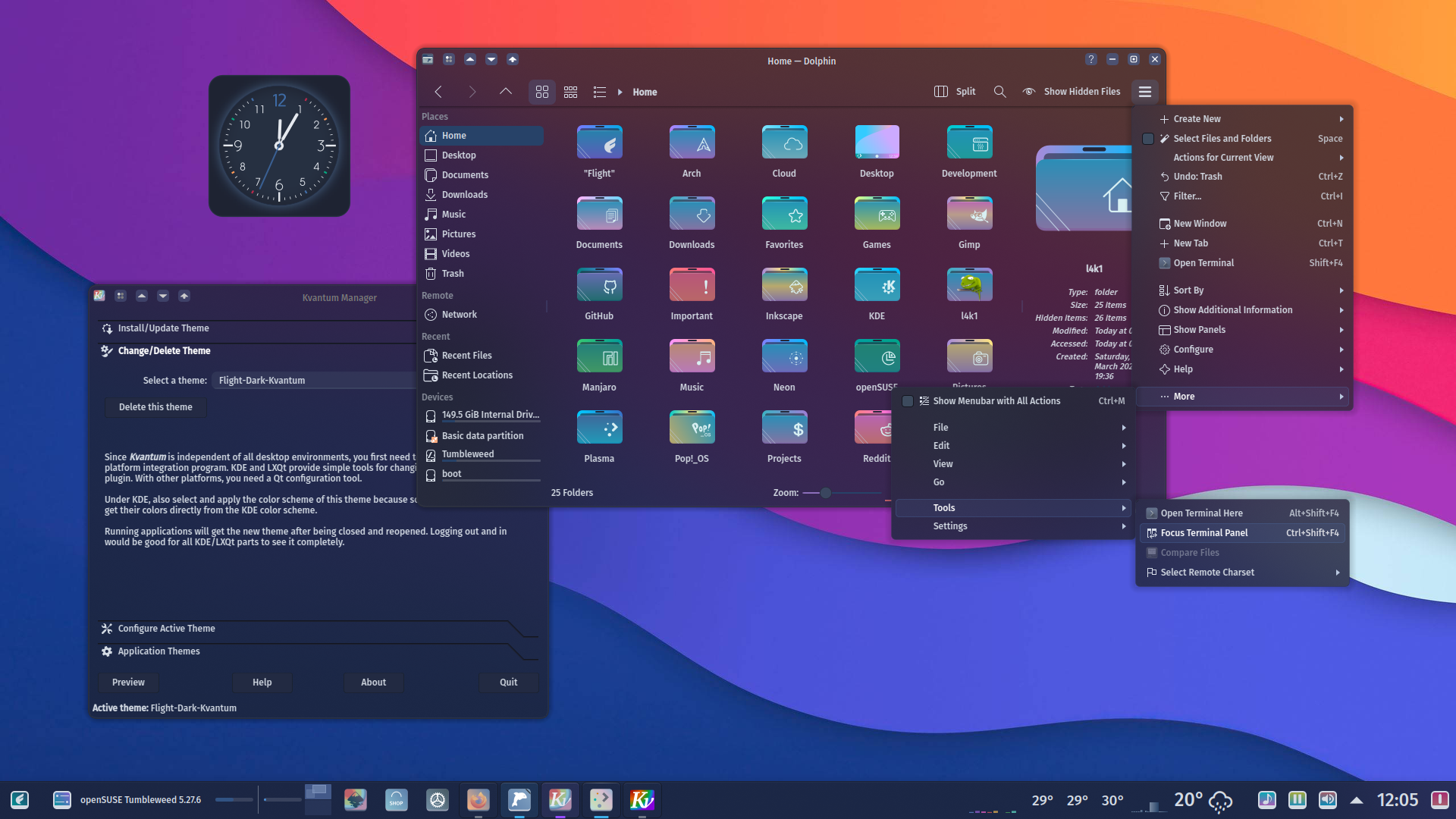Expand Actions for Current View submenu
Viewport: 1456px width, 819px height.
[1244, 158]
